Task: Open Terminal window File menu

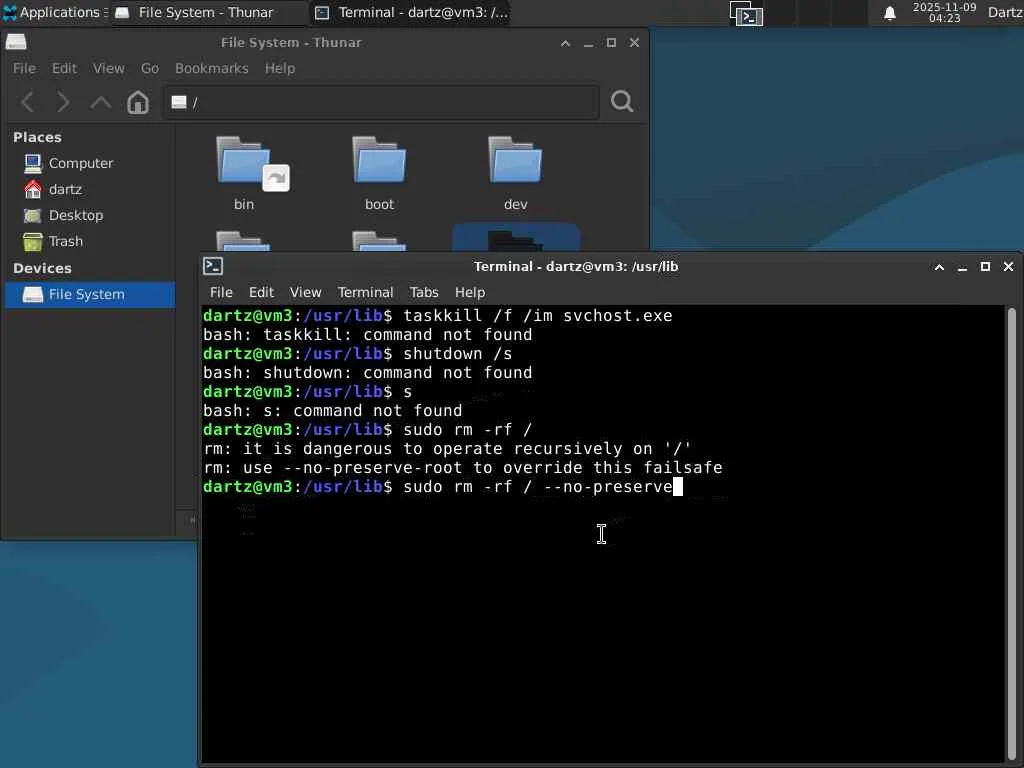Action: (x=221, y=292)
